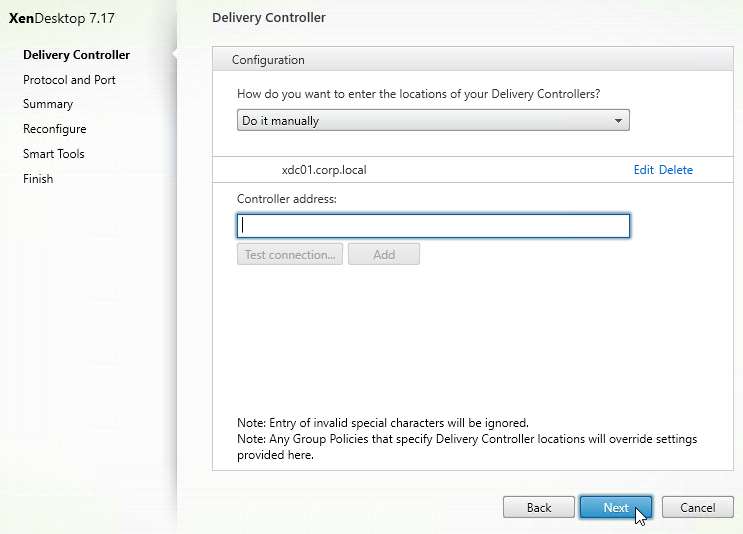Go to the next wizard page
Image resolution: width=743 pixels, height=534 pixels.
click(616, 507)
